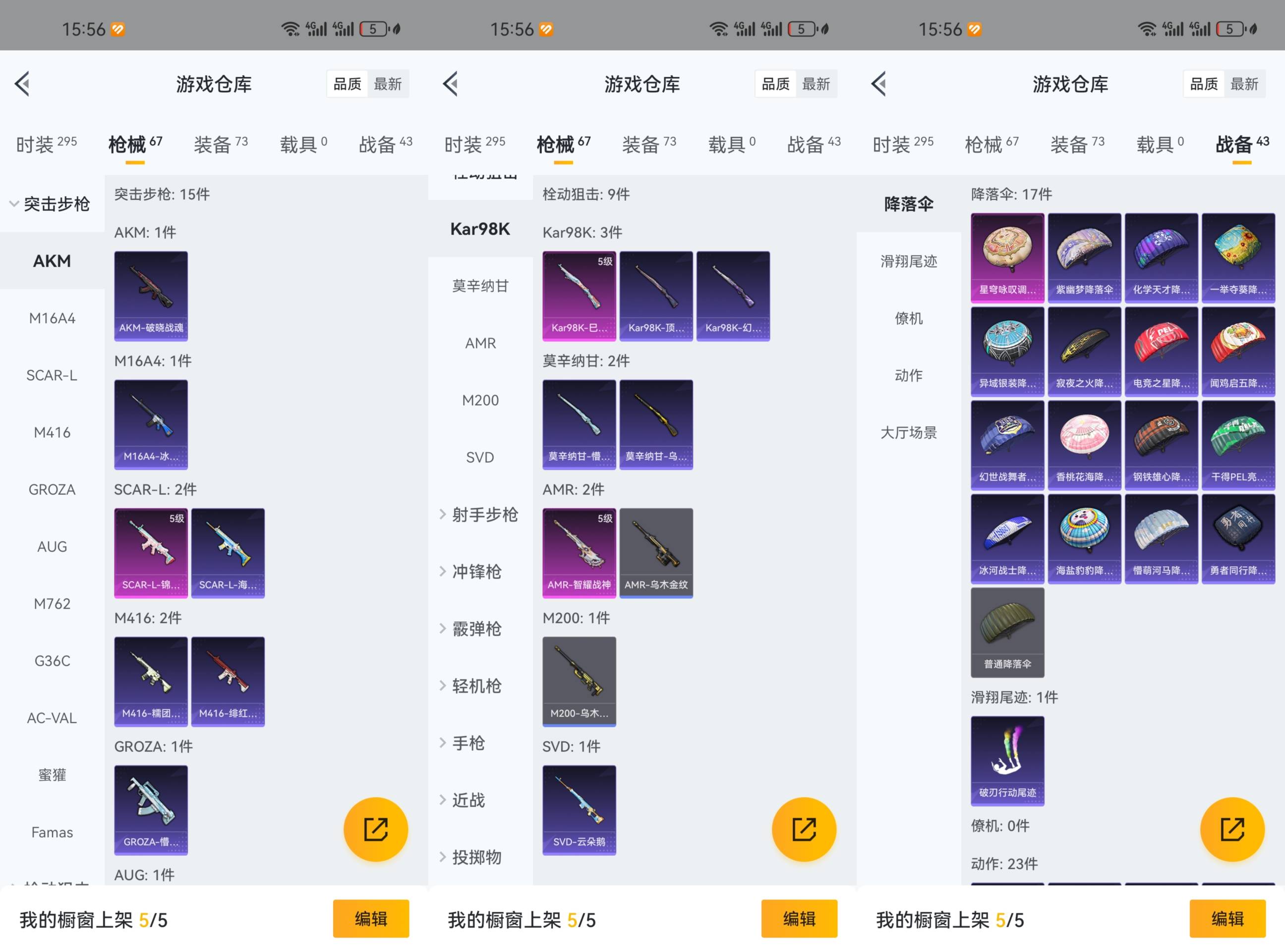Jump to 莫辛纳甘 in the sniper list
The height and width of the screenshot is (952, 1285).
[x=480, y=286]
